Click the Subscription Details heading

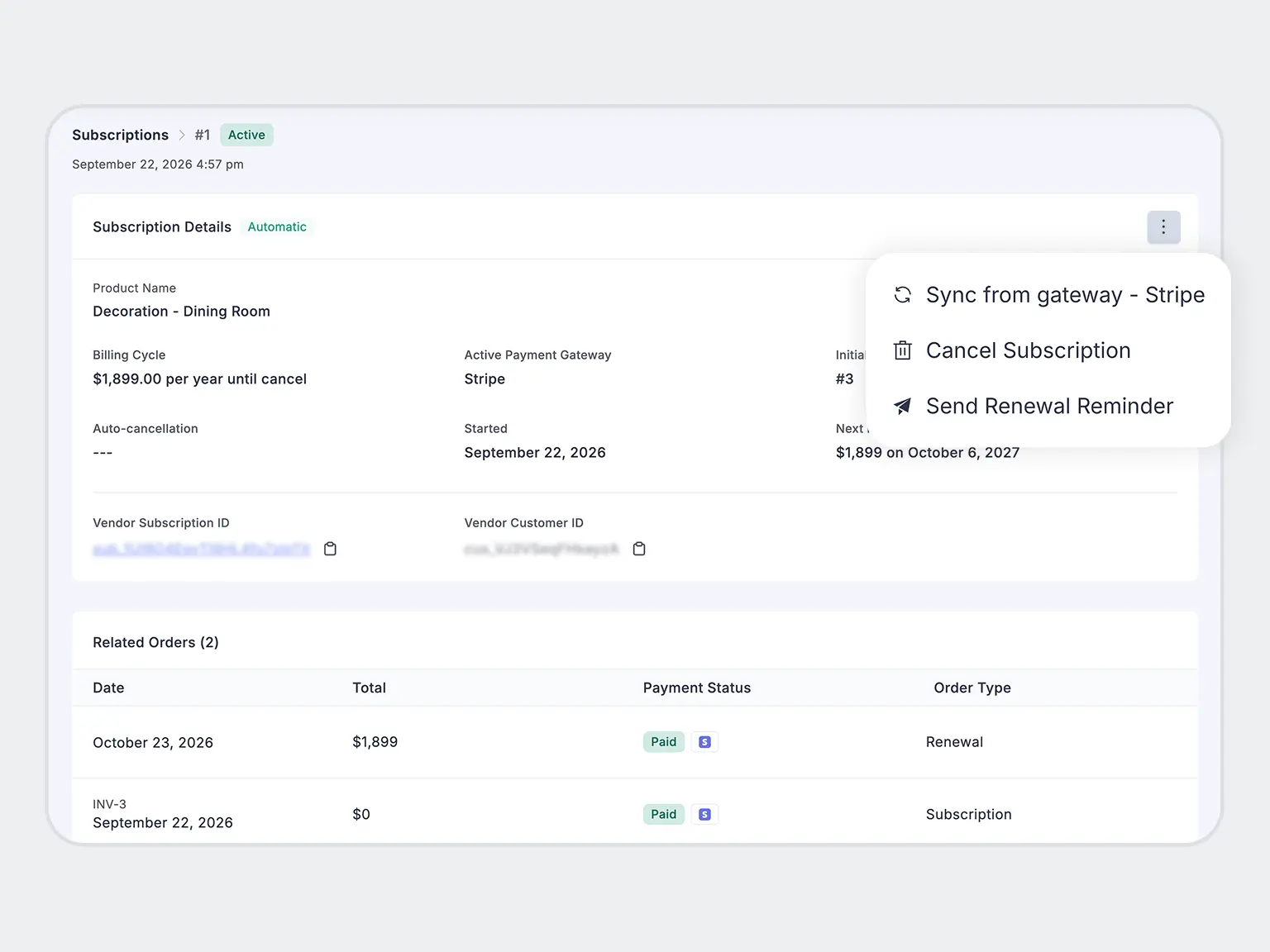pos(162,226)
